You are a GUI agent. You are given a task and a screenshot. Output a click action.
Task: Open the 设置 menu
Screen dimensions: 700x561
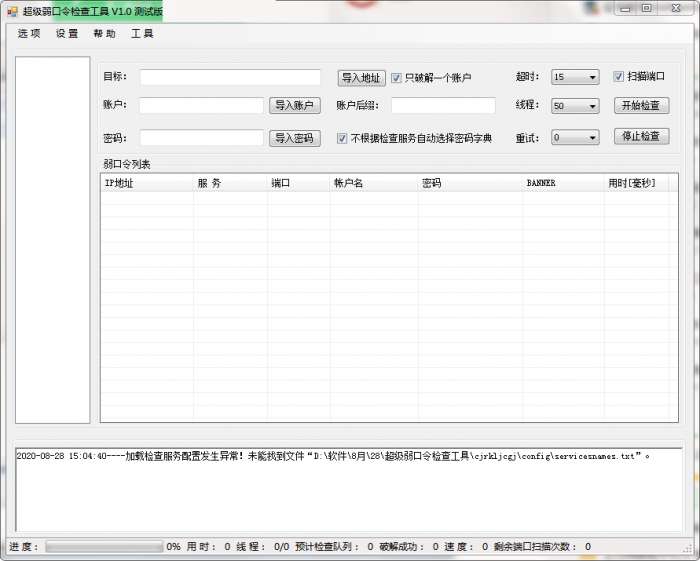[x=67, y=33]
